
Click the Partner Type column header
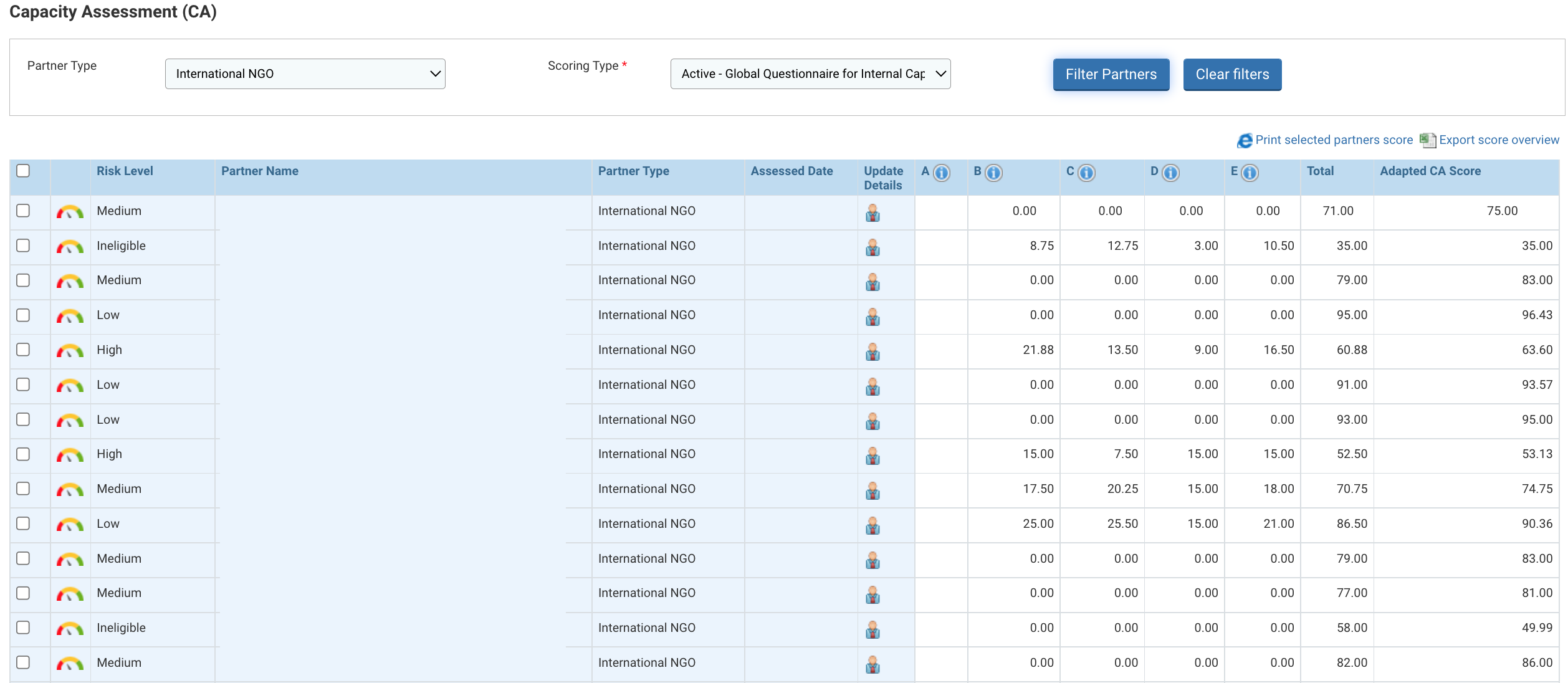tap(634, 171)
